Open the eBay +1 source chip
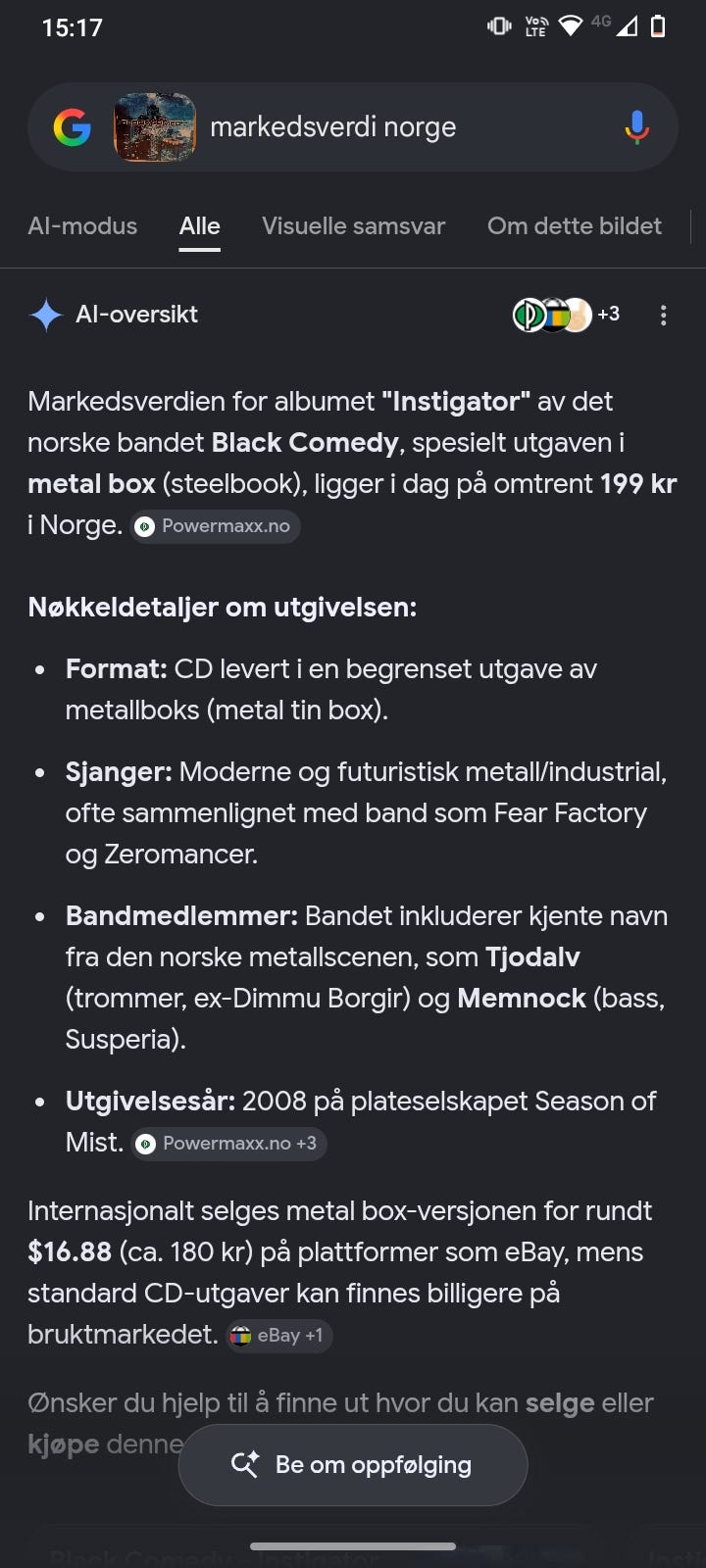706x1568 pixels. point(279,1336)
